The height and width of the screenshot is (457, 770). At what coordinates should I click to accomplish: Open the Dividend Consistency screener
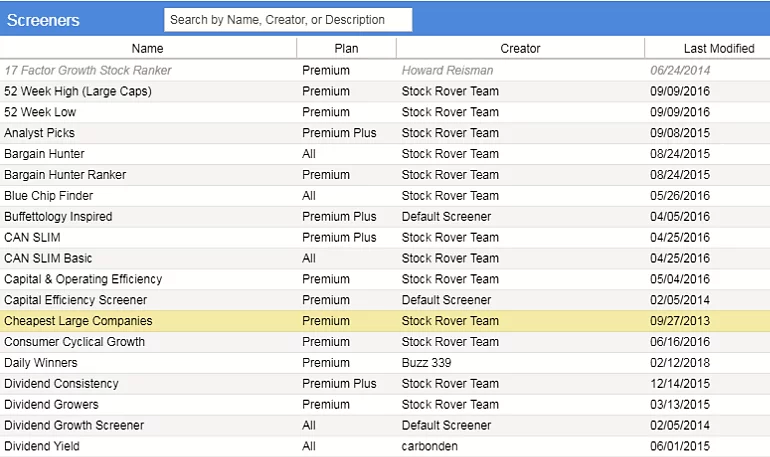[x=61, y=384]
